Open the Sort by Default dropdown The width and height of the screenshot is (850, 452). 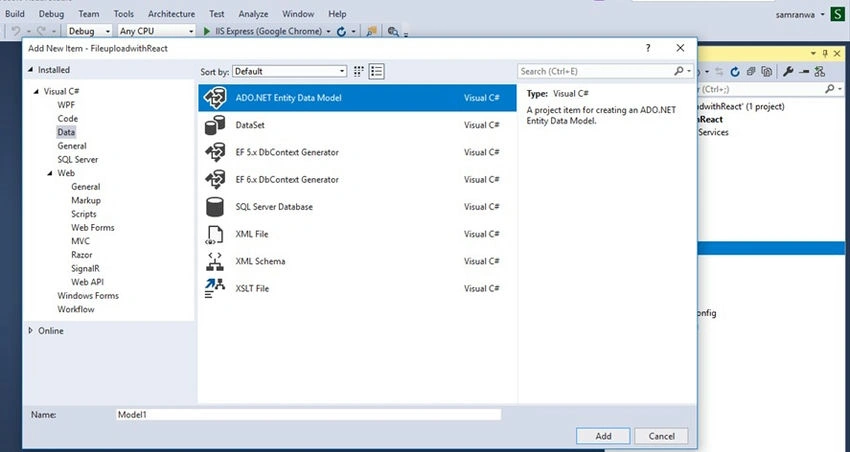tap(289, 71)
